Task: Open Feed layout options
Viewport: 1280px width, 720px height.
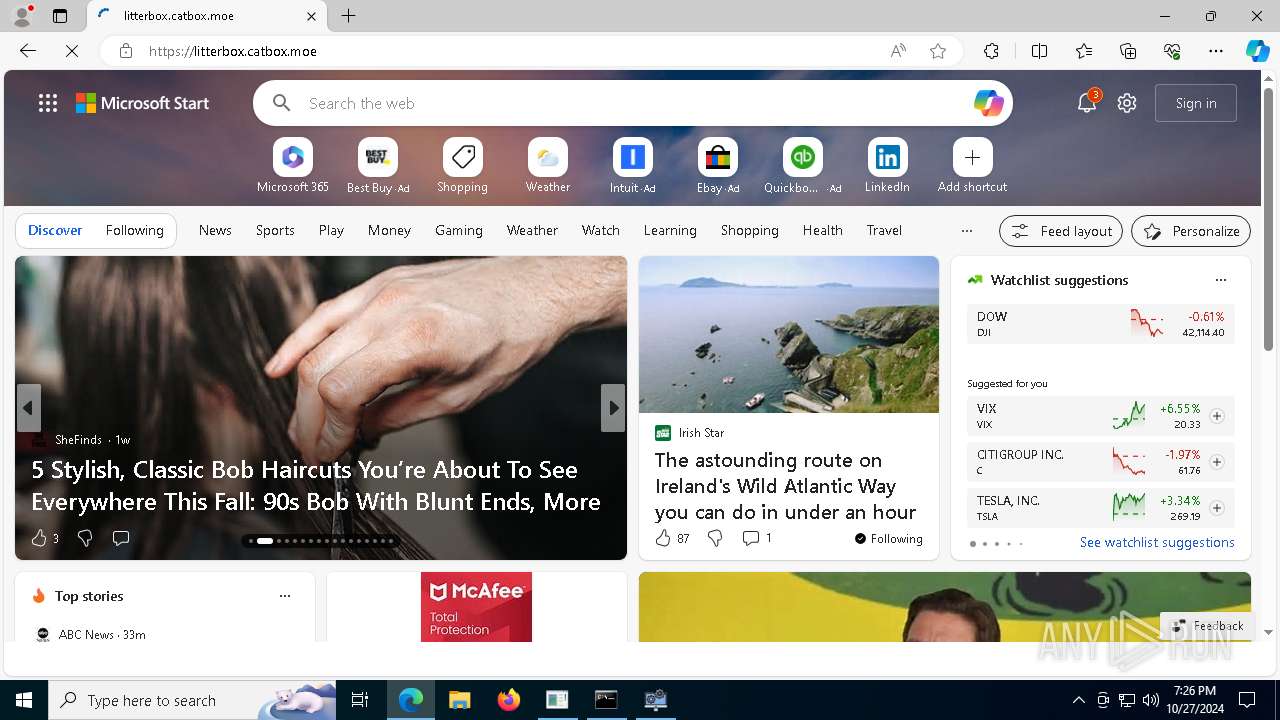Action: coord(1061,231)
